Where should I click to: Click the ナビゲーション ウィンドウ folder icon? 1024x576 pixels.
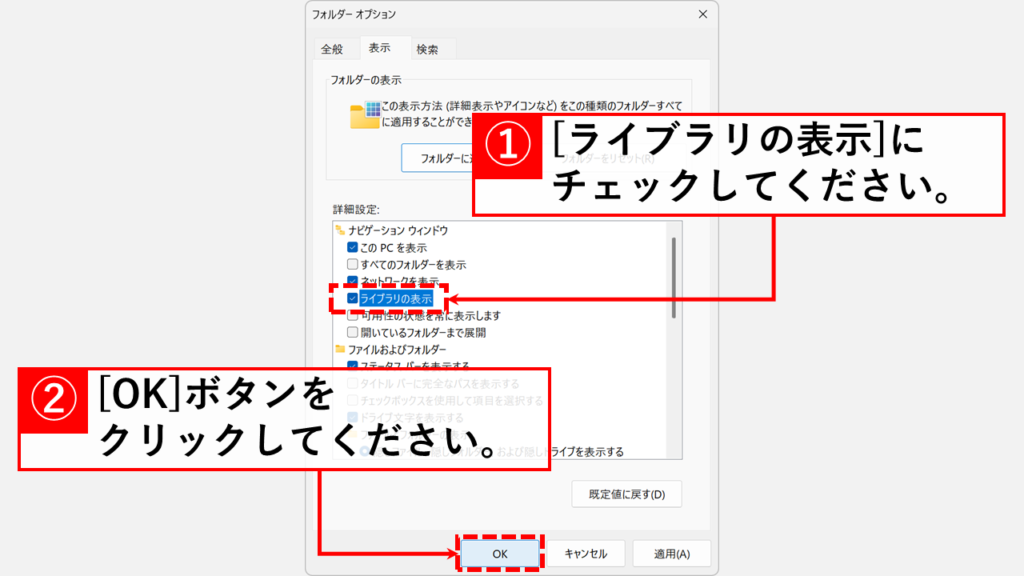click(340, 230)
